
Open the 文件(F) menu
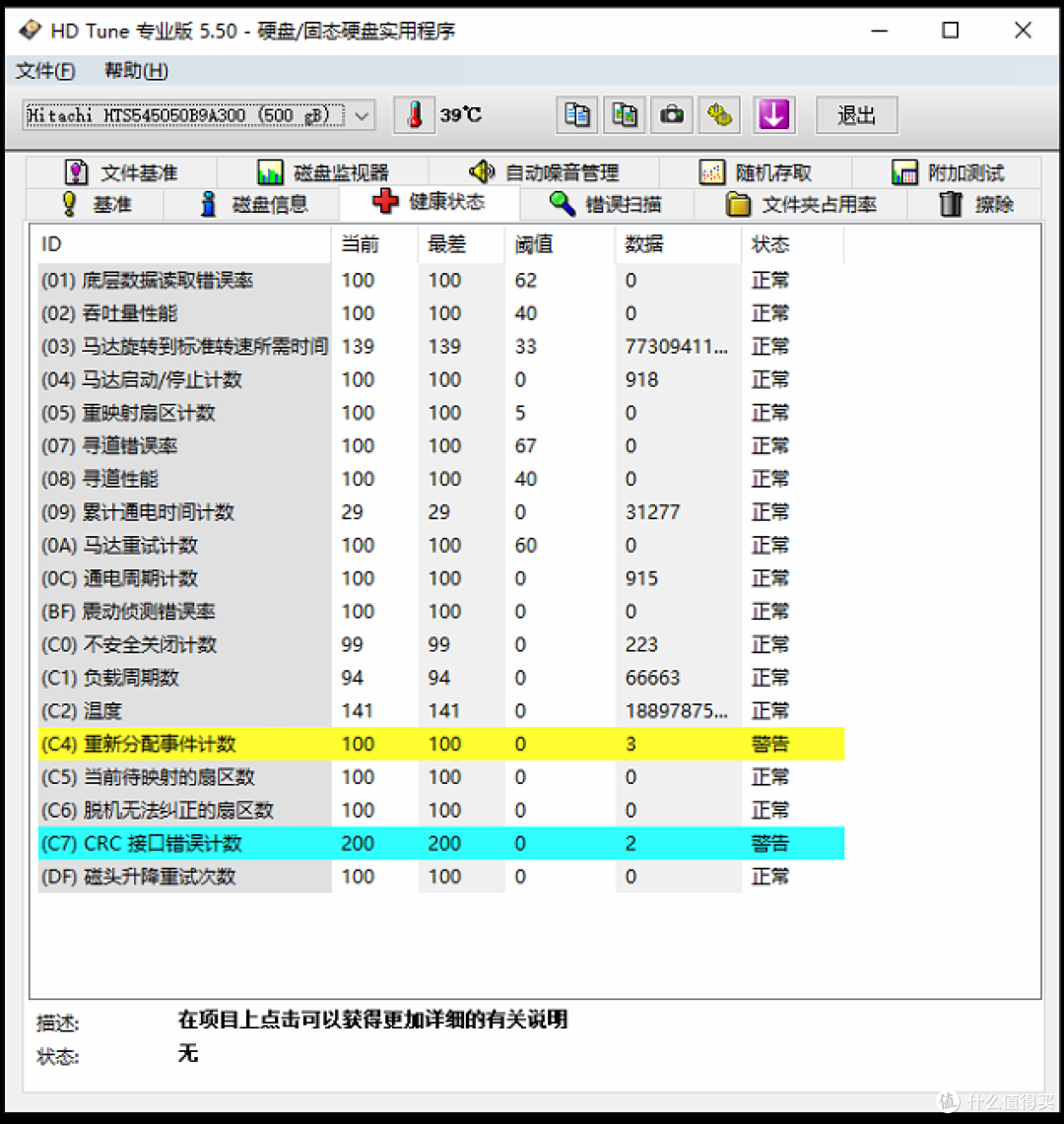[x=45, y=70]
